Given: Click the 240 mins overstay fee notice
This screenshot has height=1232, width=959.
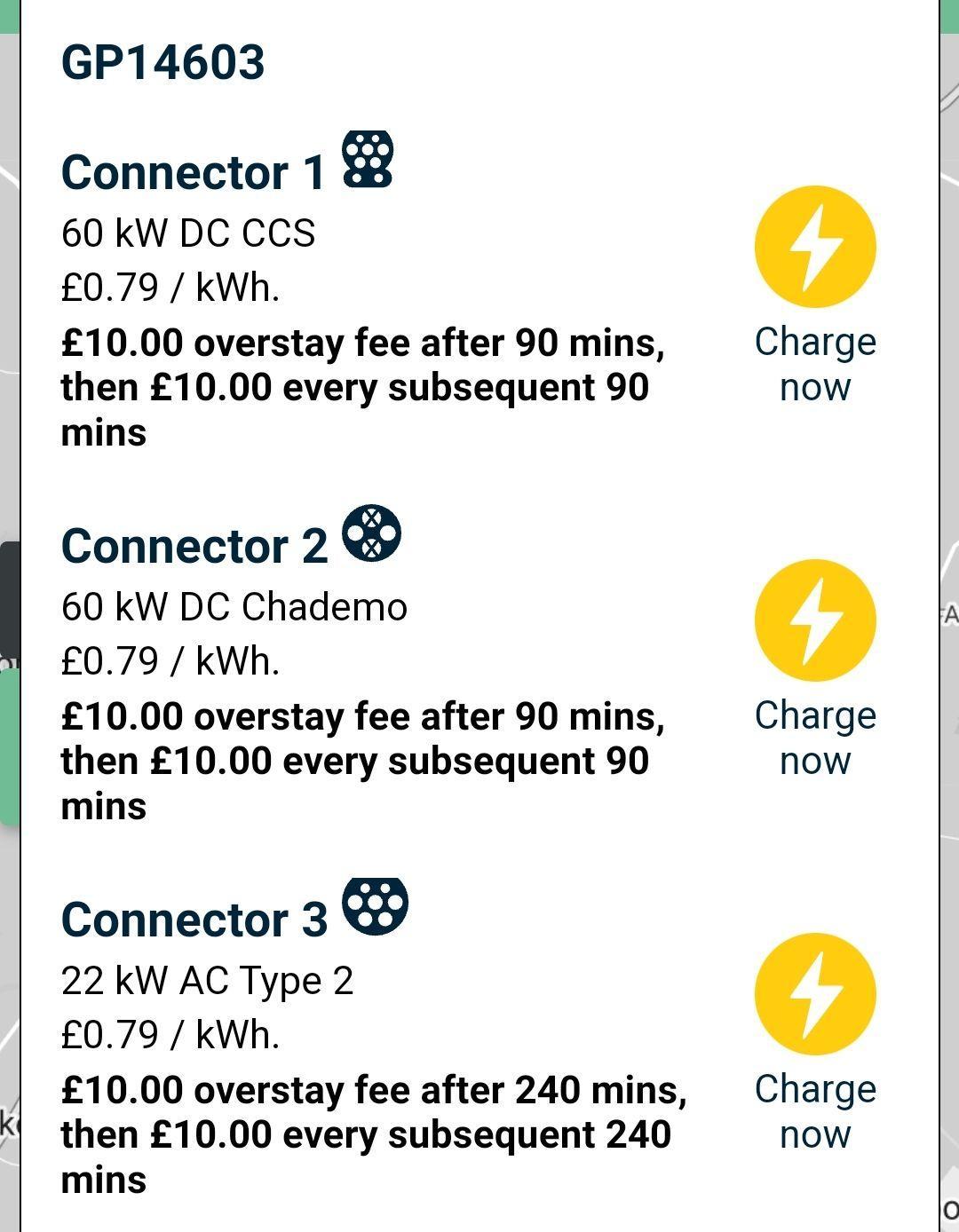Looking at the screenshot, I should (373, 1134).
